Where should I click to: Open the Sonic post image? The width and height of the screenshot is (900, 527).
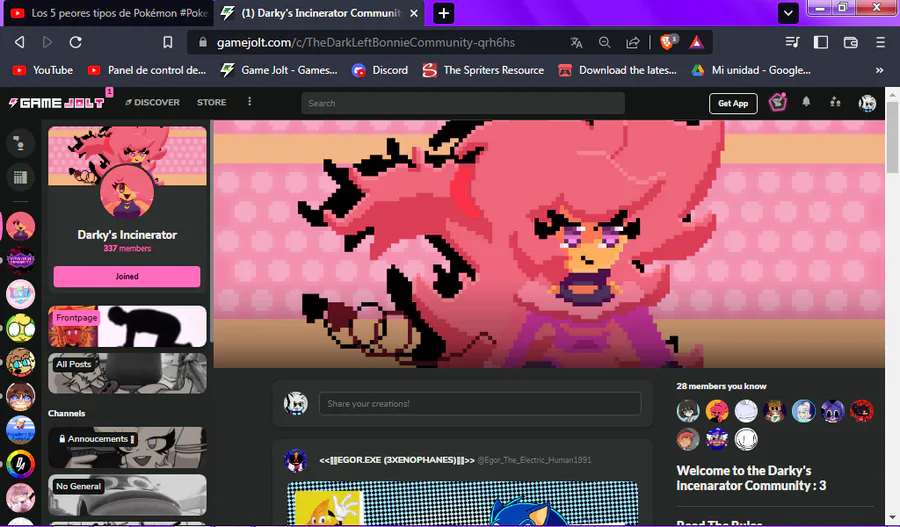463,503
